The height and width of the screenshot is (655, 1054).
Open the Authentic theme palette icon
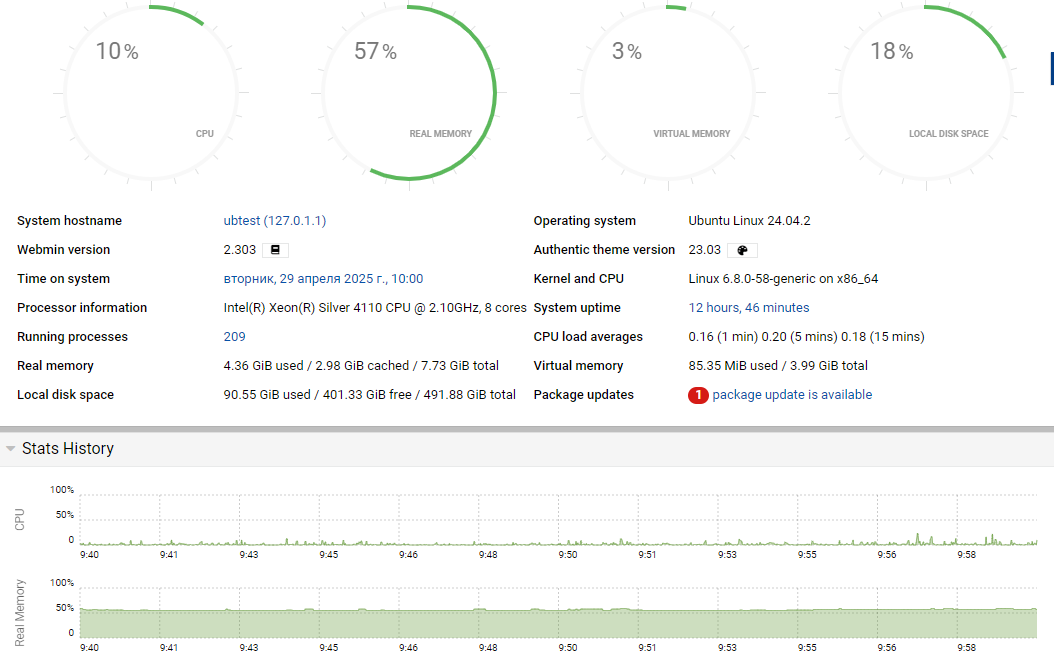tap(742, 250)
